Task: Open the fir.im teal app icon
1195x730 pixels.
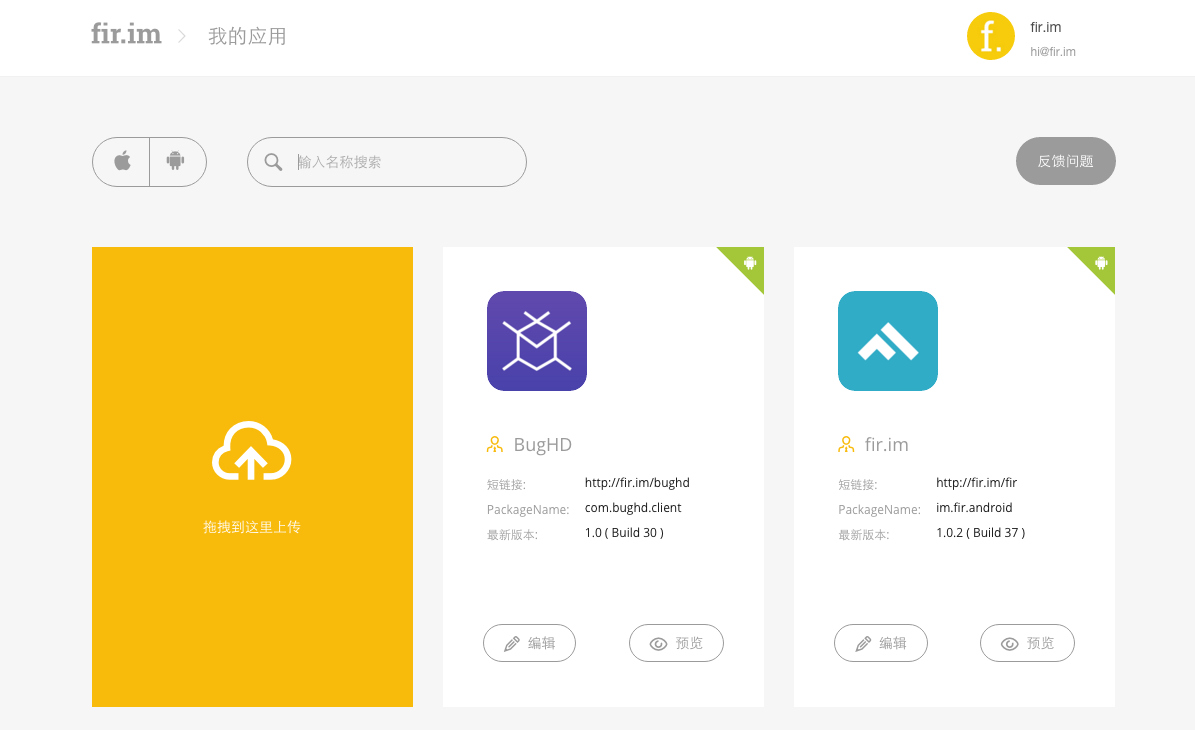Action: coord(888,341)
